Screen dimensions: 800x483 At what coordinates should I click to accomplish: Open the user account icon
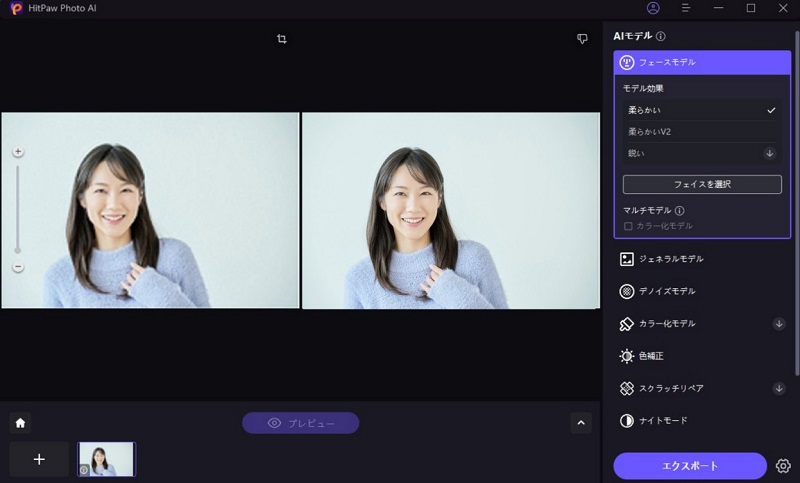[653, 8]
